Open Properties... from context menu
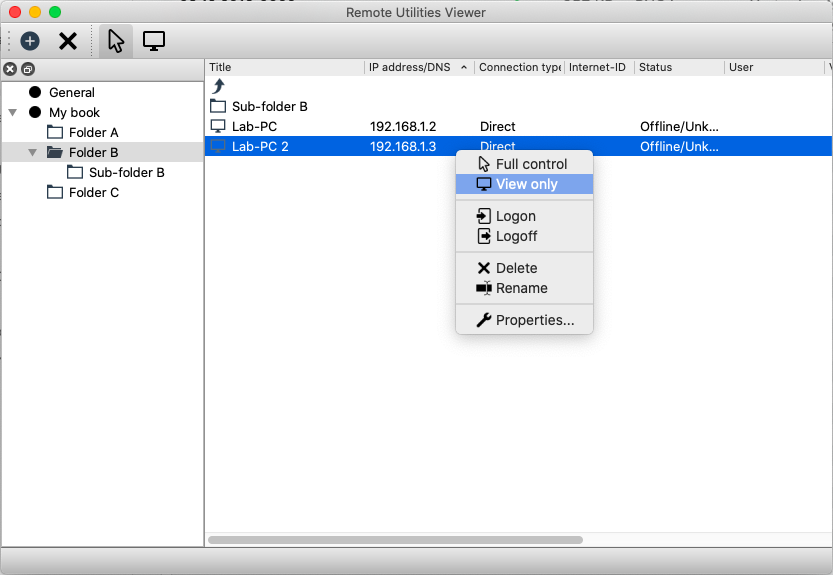This screenshot has width=833, height=575. click(x=534, y=320)
